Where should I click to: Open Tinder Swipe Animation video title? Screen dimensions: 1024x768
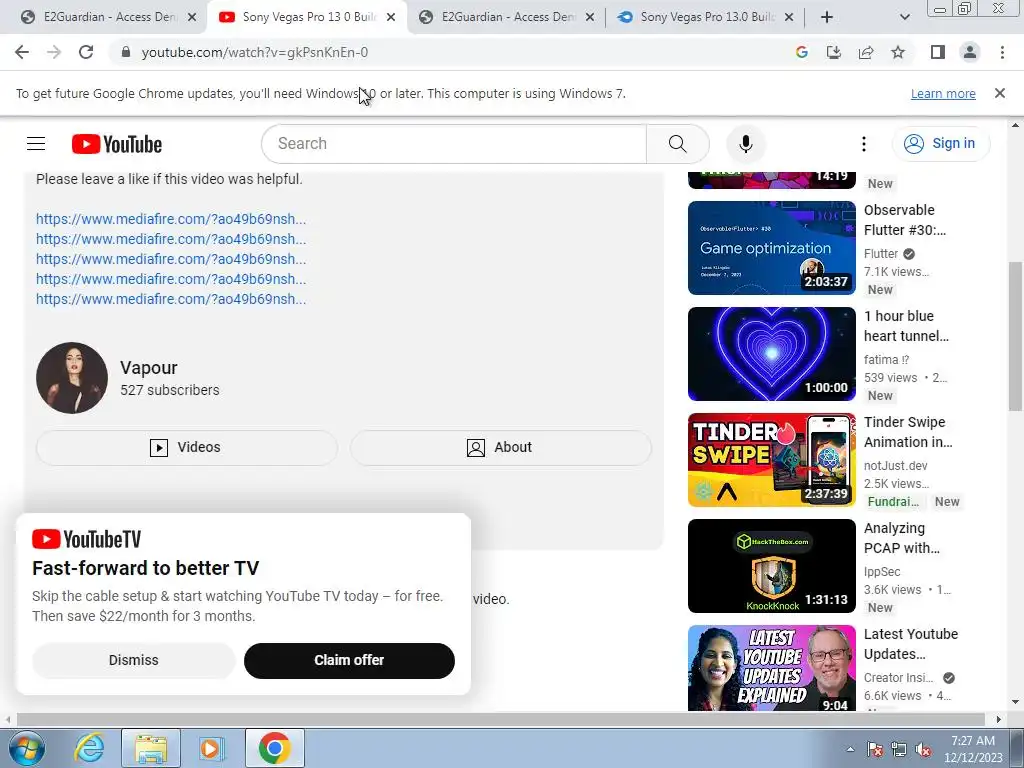[x=908, y=432]
